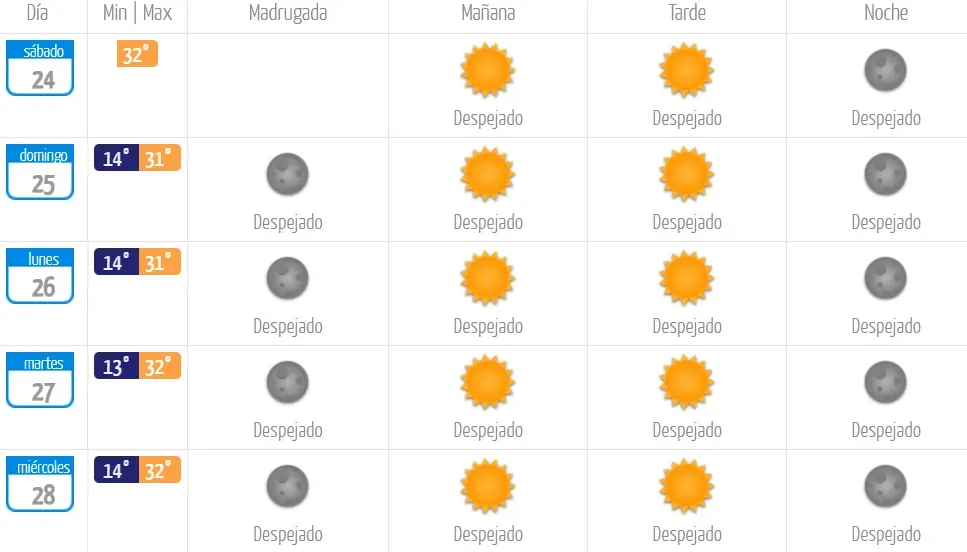This screenshot has width=967, height=552.
Task: Click the moon icon for lunes Madrugada
Action: pos(287,278)
